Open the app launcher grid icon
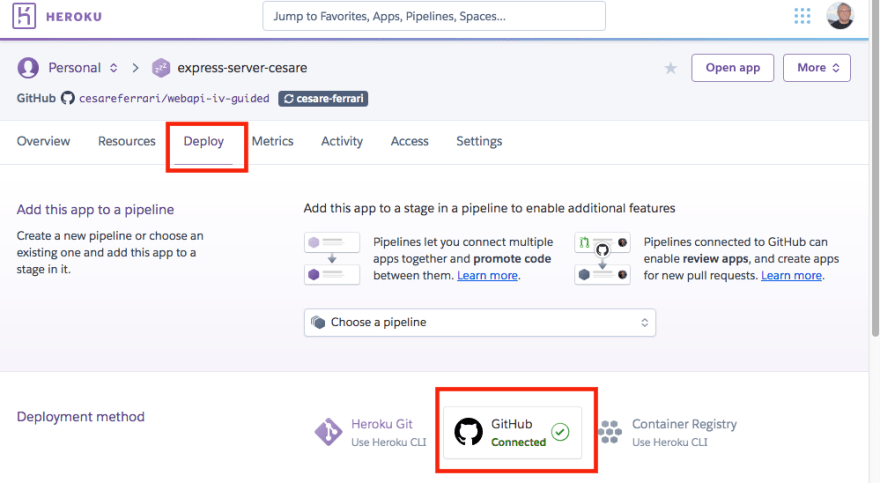The height and width of the screenshot is (483, 880). coord(802,16)
